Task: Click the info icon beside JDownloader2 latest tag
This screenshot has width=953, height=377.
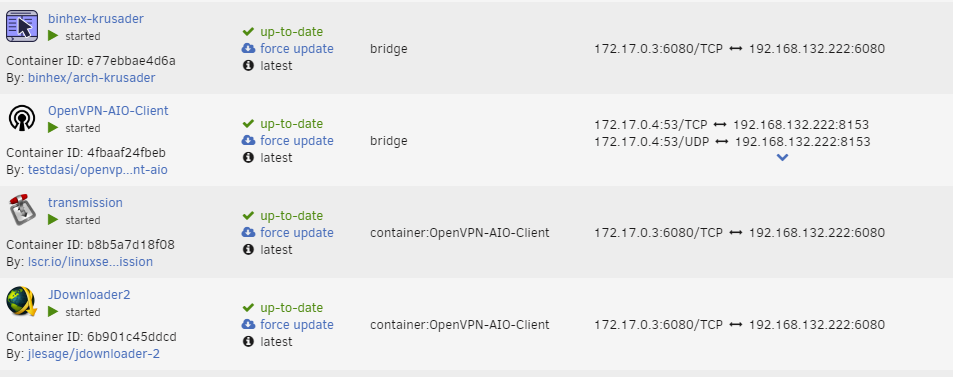Action: coord(248,342)
